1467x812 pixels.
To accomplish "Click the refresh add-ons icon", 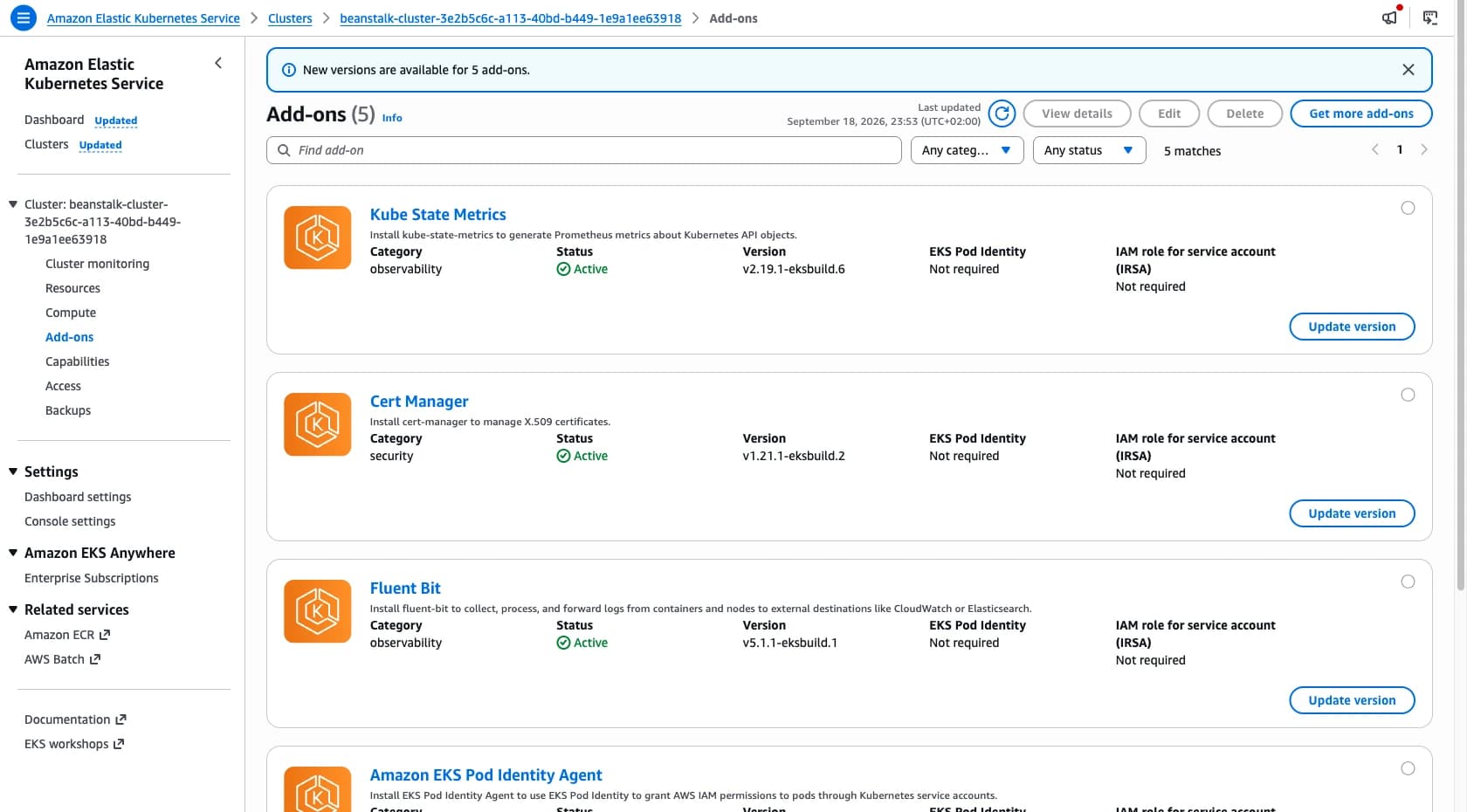I will click(x=1002, y=114).
